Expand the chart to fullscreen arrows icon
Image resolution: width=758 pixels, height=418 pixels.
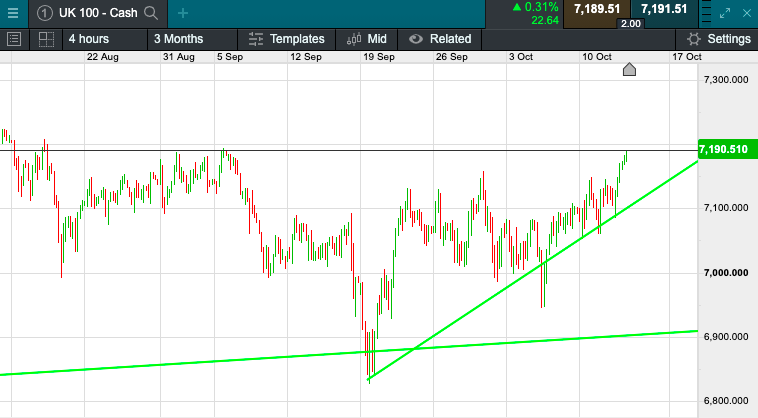tap(725, 13)
